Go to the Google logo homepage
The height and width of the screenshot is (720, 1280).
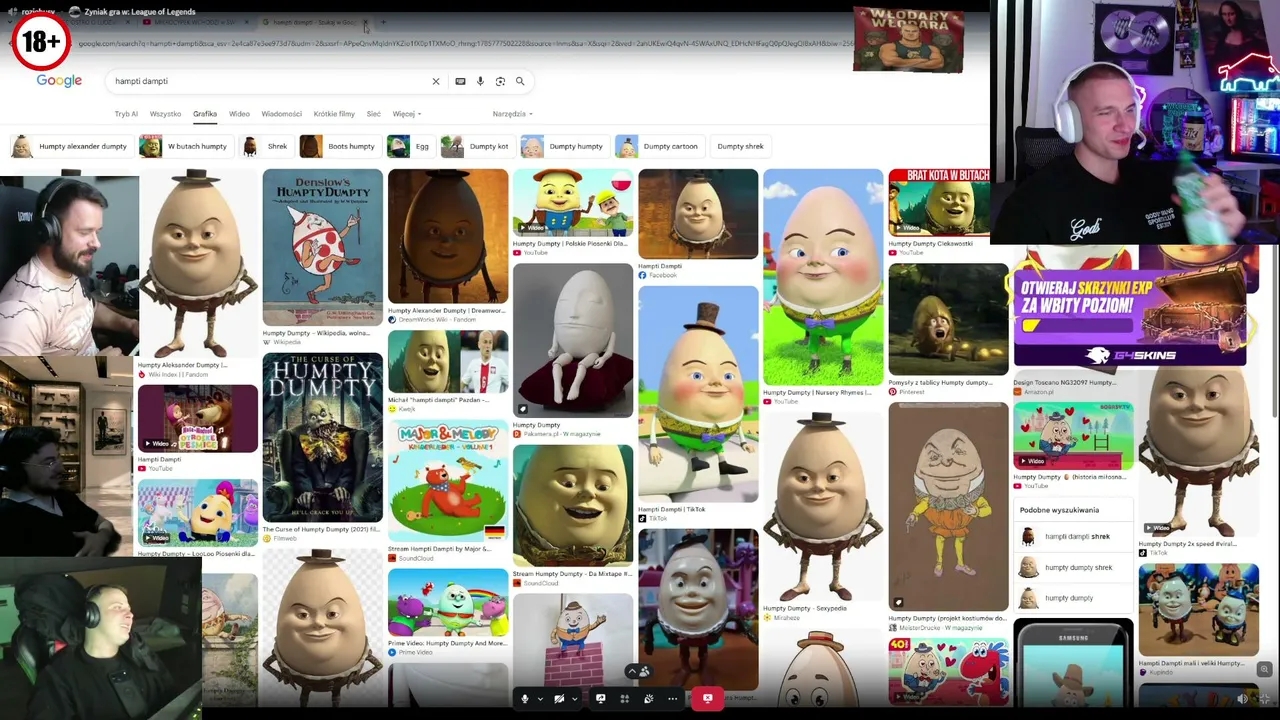point(59,81)
